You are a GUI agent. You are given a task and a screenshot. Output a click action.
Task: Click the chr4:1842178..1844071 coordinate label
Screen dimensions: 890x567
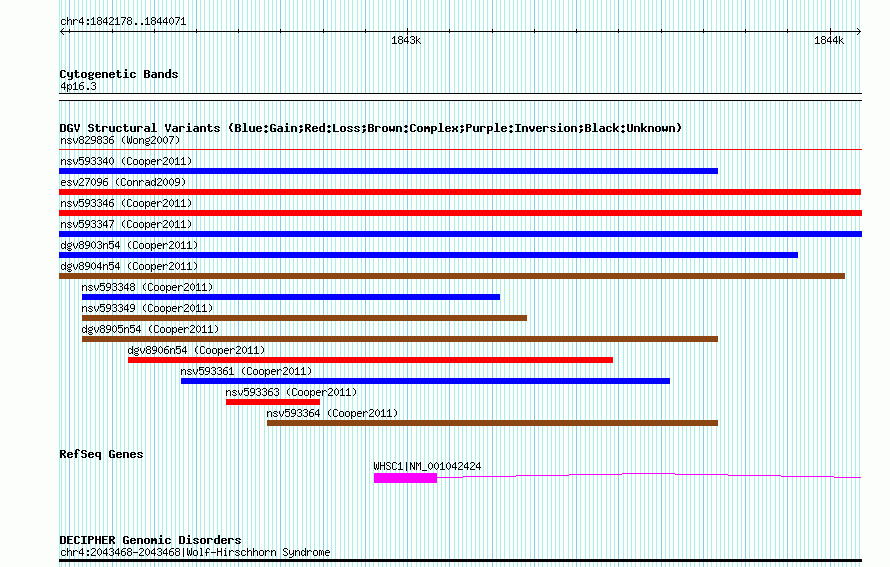(123, 22)
